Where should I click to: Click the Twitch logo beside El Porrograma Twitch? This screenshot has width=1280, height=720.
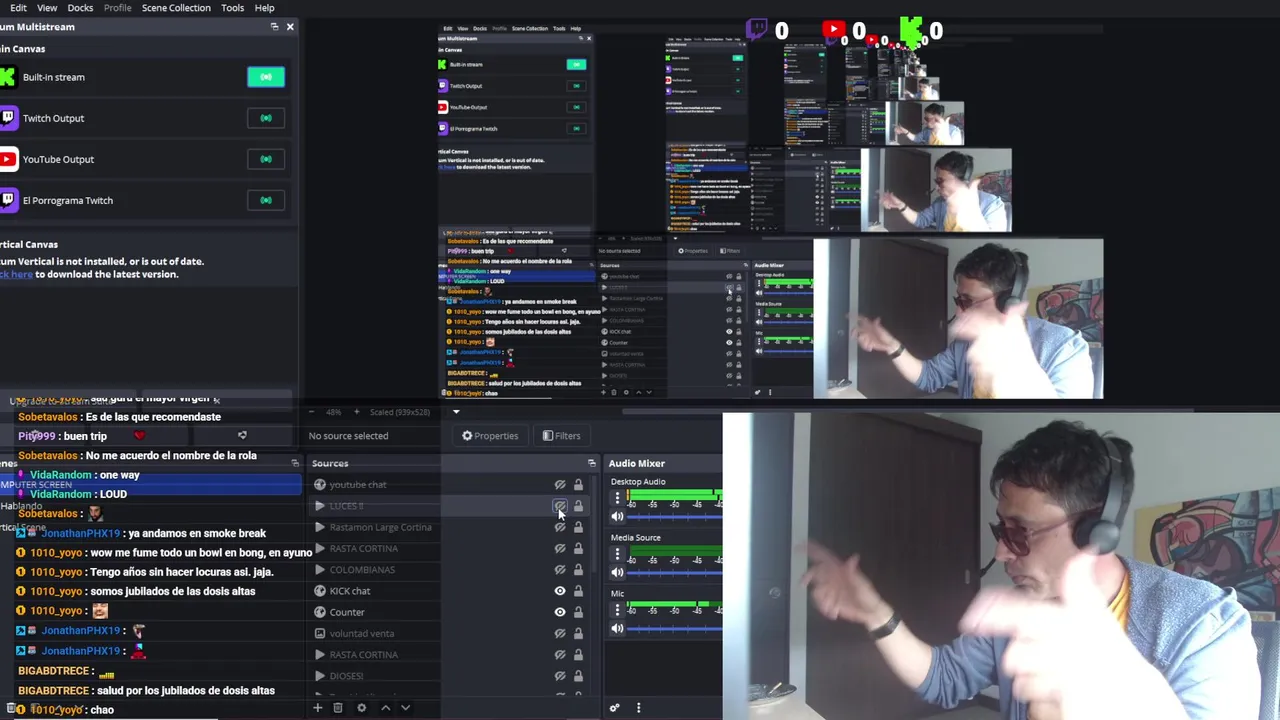(8, 200)
